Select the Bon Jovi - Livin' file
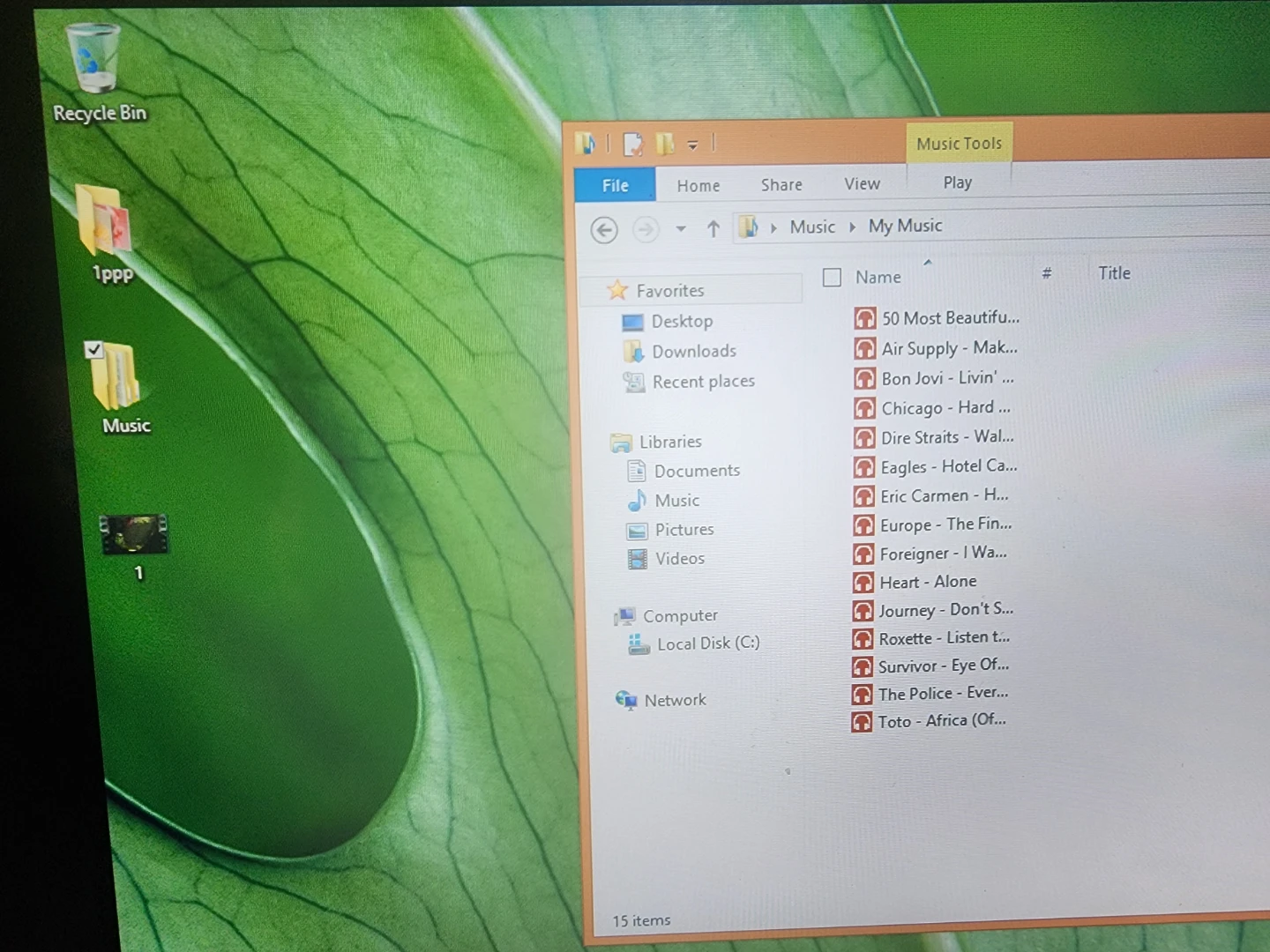1270x952 pixels. (x=934, y=378)
